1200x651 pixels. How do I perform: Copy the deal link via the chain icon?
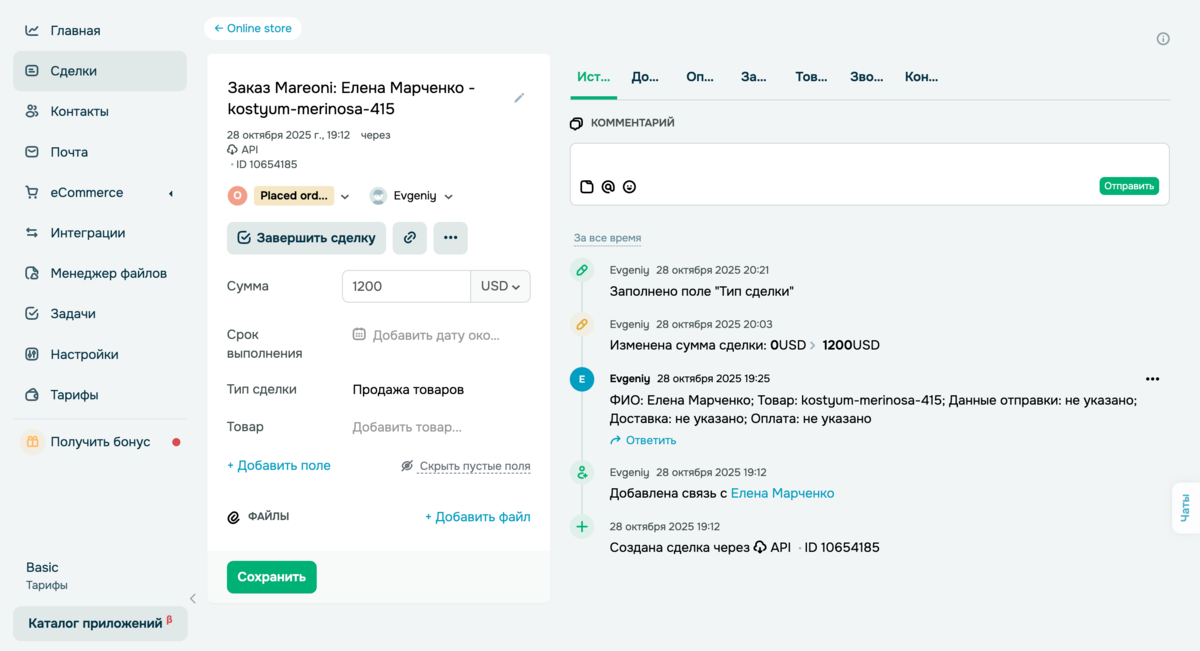(410, 238)
